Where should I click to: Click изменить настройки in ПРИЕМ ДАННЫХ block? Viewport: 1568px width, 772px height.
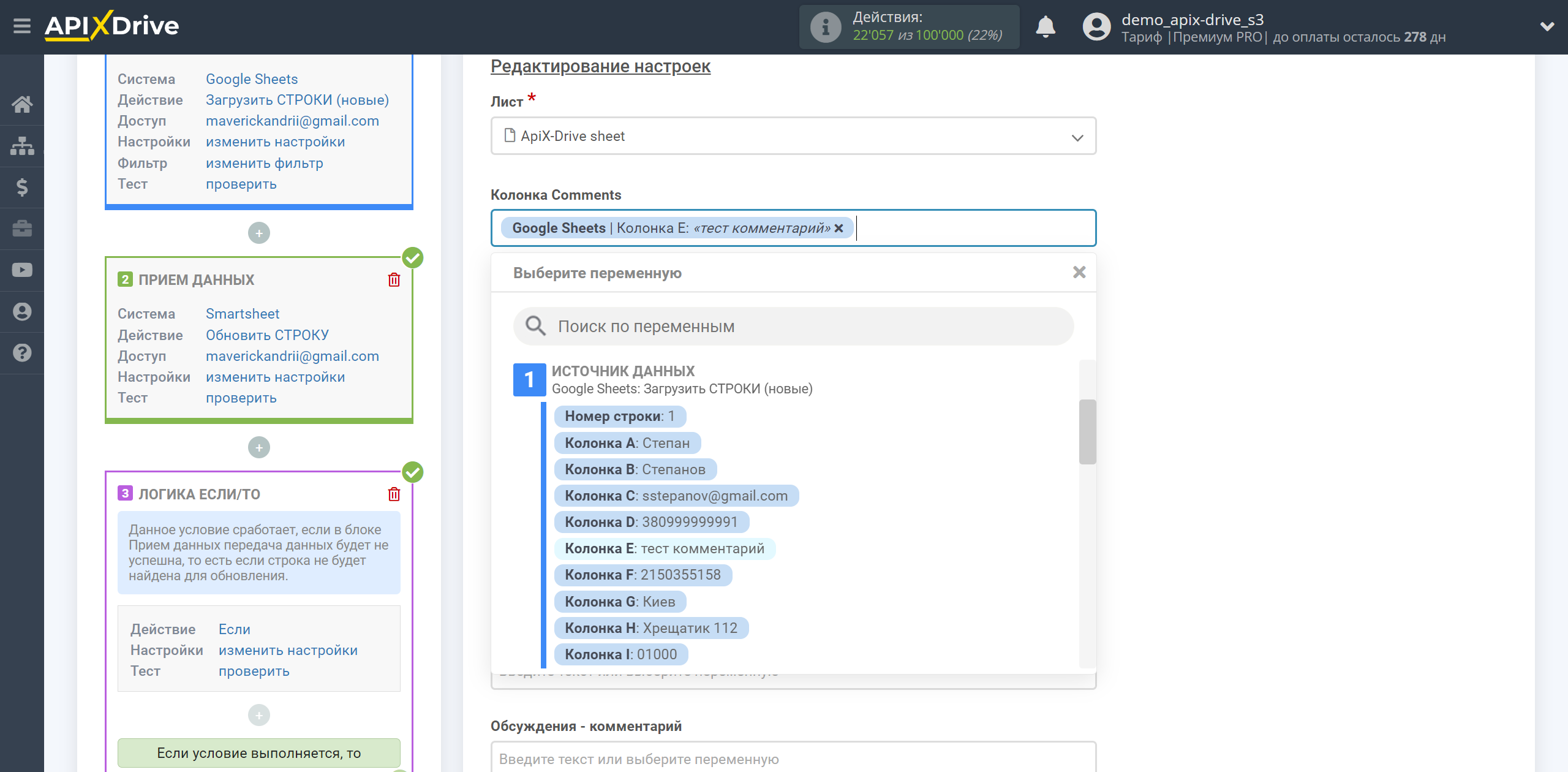click(275, 377)
